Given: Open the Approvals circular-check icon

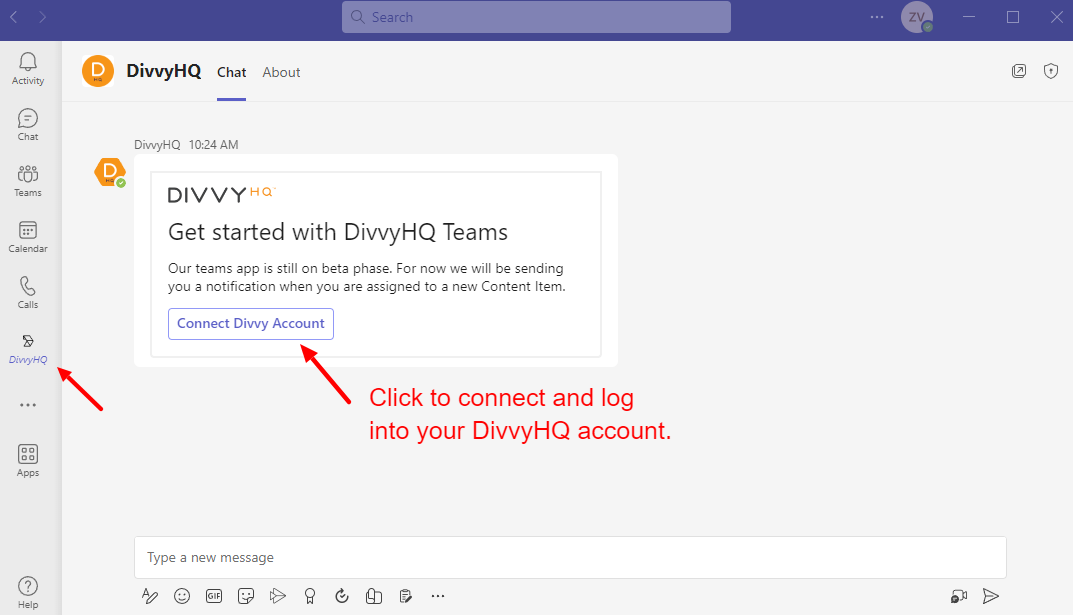Looking at the screenshot, I should [x=341, y=597].
